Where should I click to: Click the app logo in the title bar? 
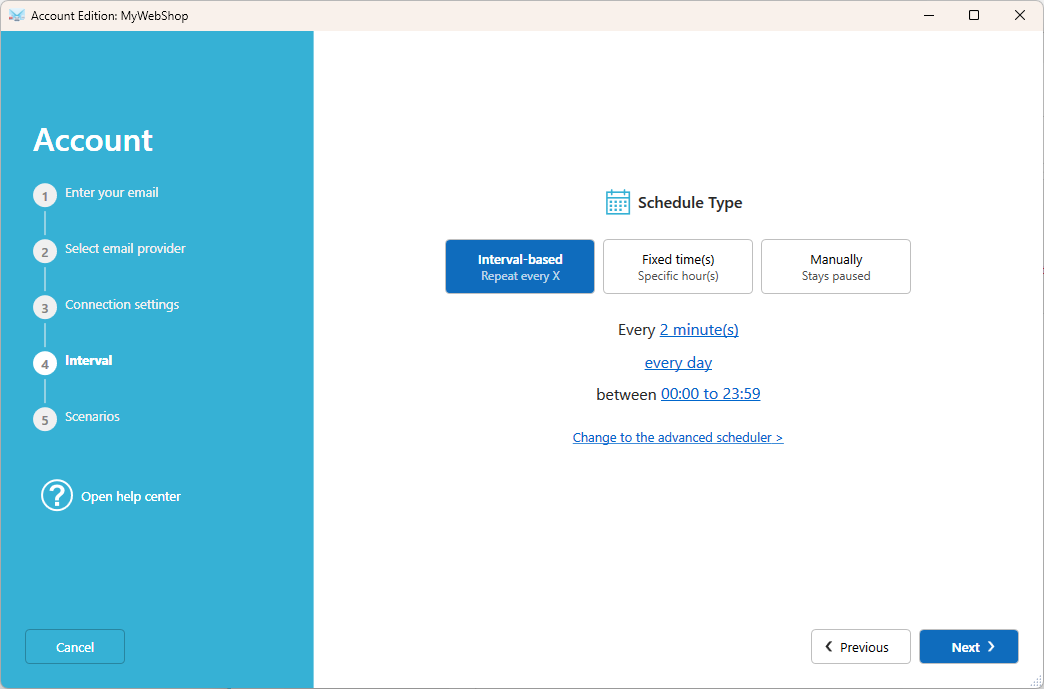[17, 15]
